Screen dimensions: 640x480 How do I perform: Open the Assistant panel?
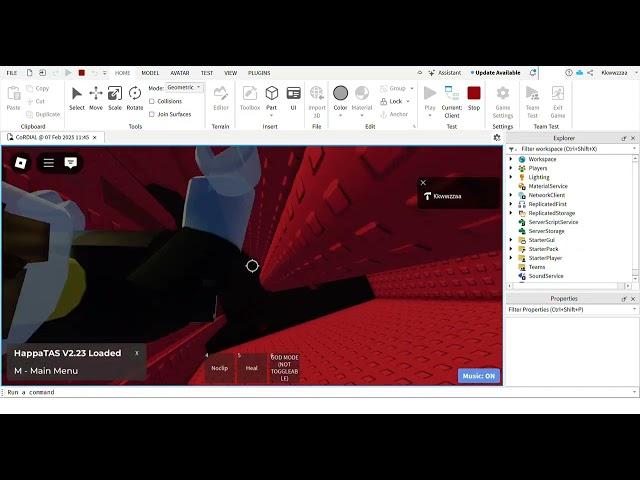tap(445, 73)
